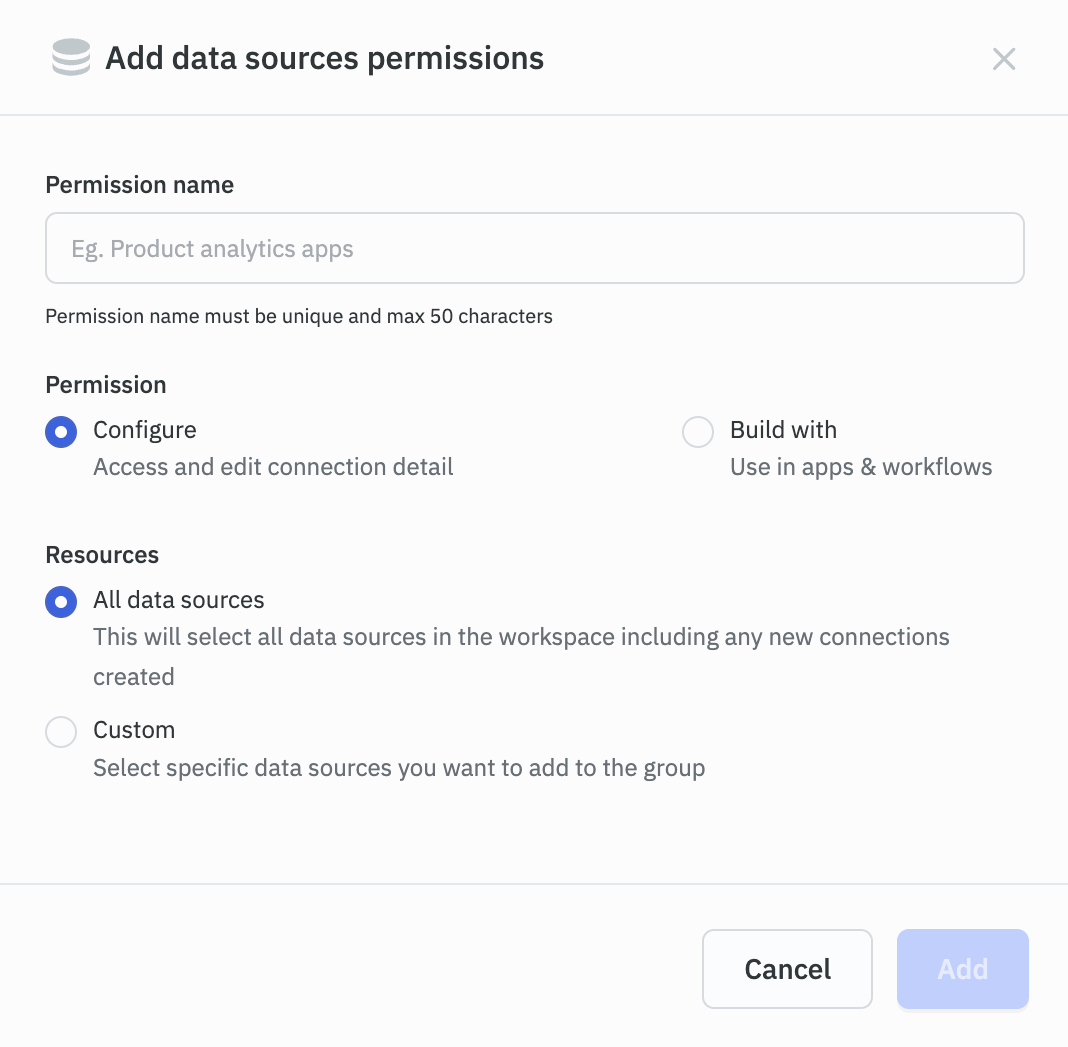Click the dialog title Add data sources permissions
This screenshot has width=1068, height=1047.
(324, 58)
